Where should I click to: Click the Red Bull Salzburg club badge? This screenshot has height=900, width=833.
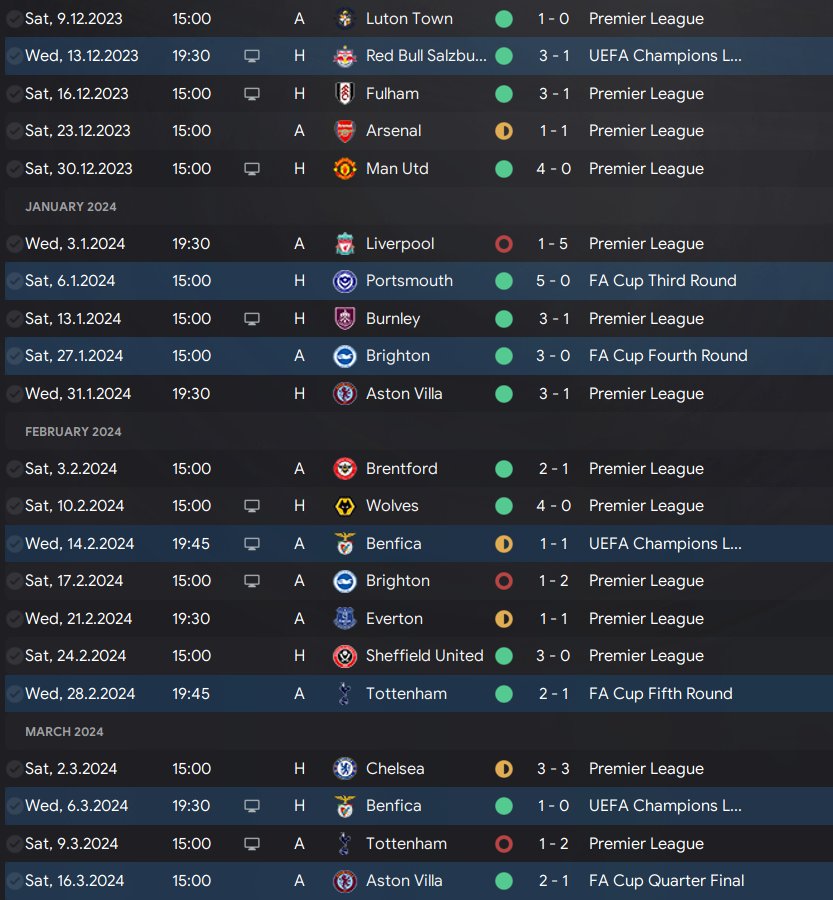(x=344, y=56)
